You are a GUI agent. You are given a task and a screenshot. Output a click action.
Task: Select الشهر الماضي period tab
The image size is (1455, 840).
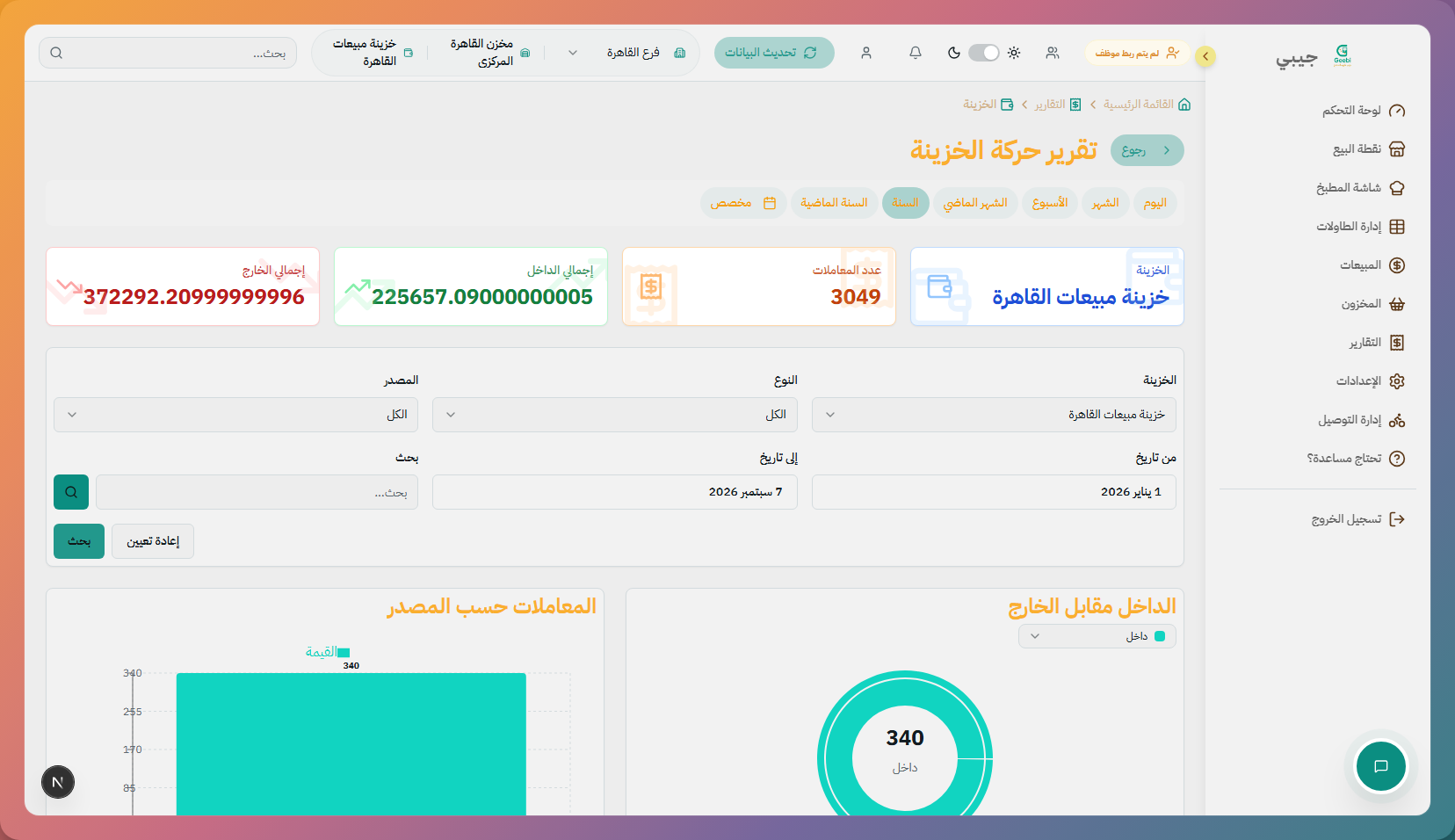point(975,203)
